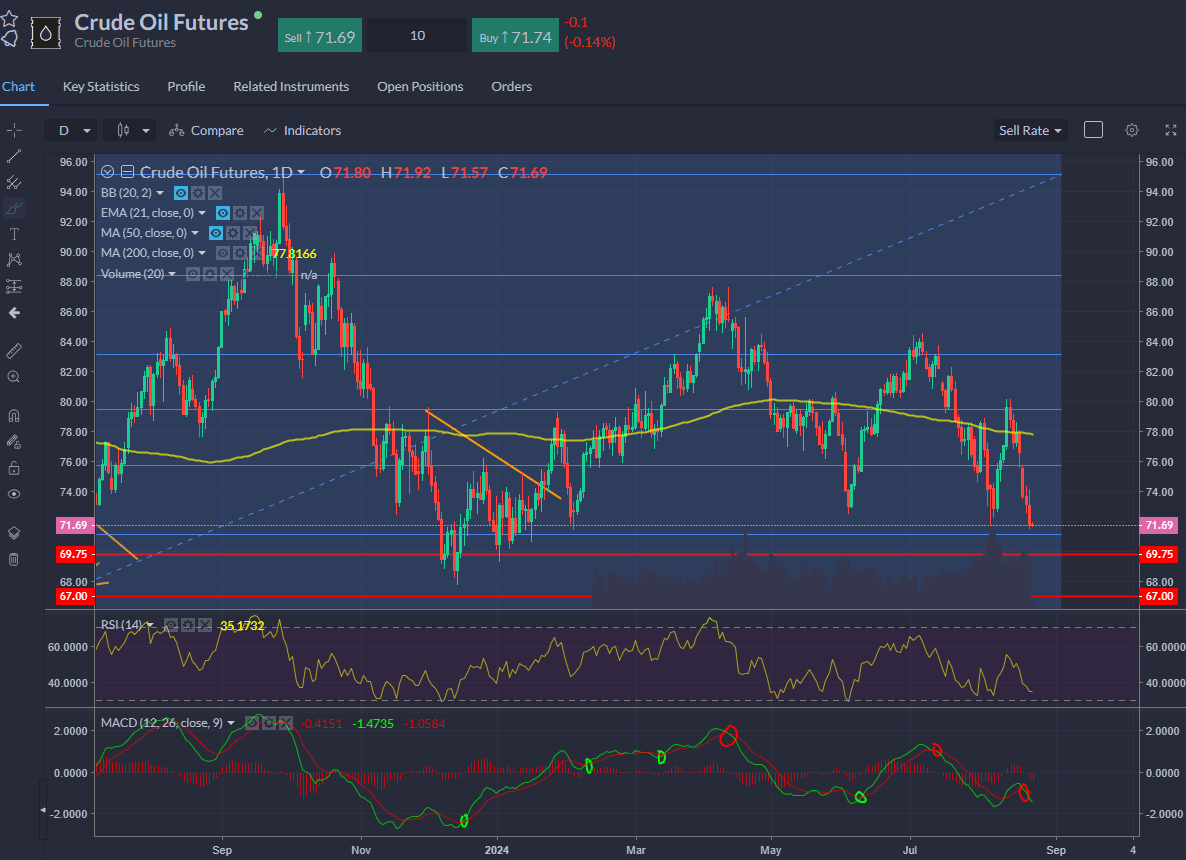The height and width of the screenshot is (860, 1186).
Task: Click the red 69.75 price level marker
Action: point(1159,554)
